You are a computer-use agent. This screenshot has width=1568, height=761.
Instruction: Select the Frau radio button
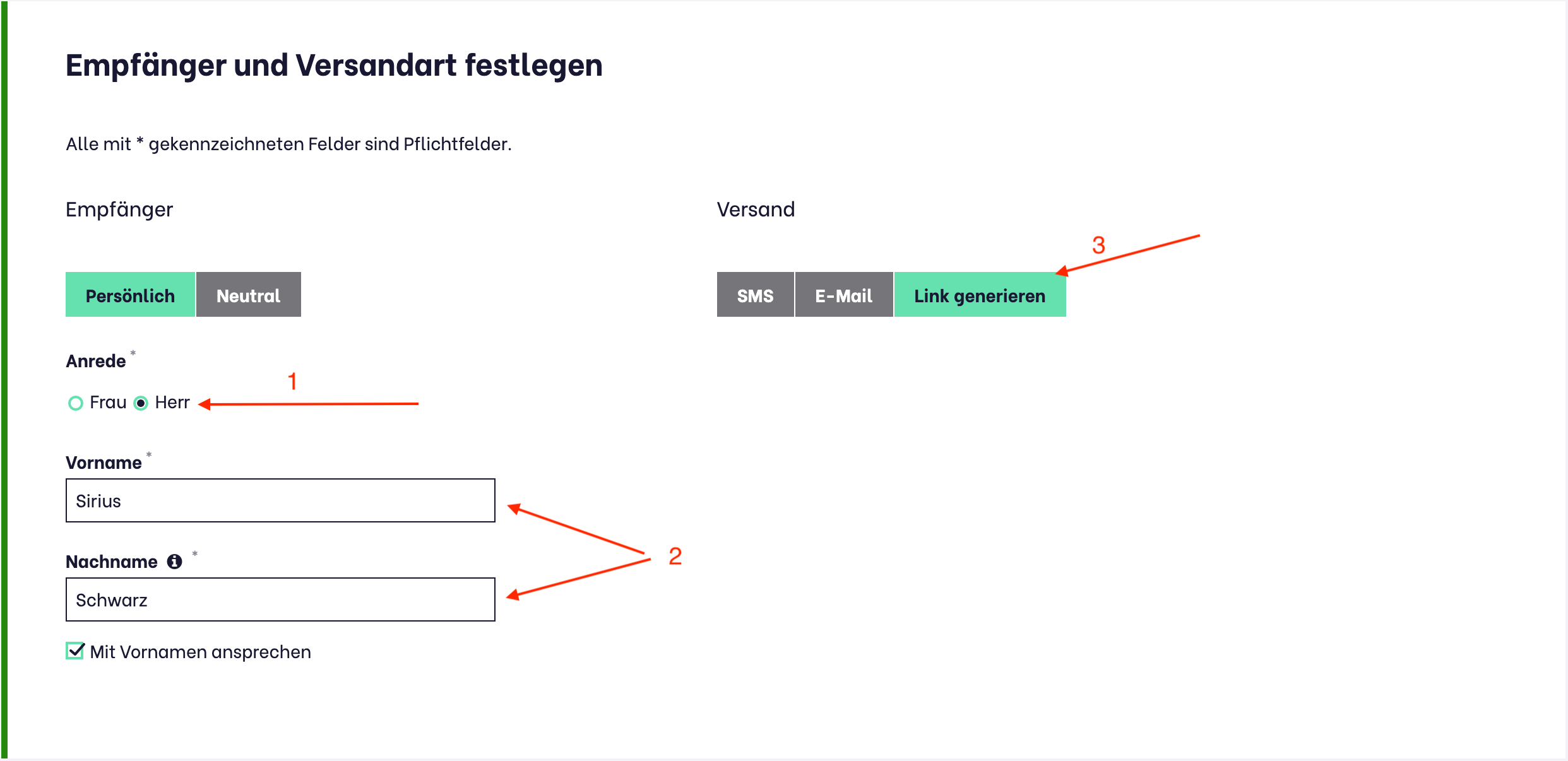(76, 403)
